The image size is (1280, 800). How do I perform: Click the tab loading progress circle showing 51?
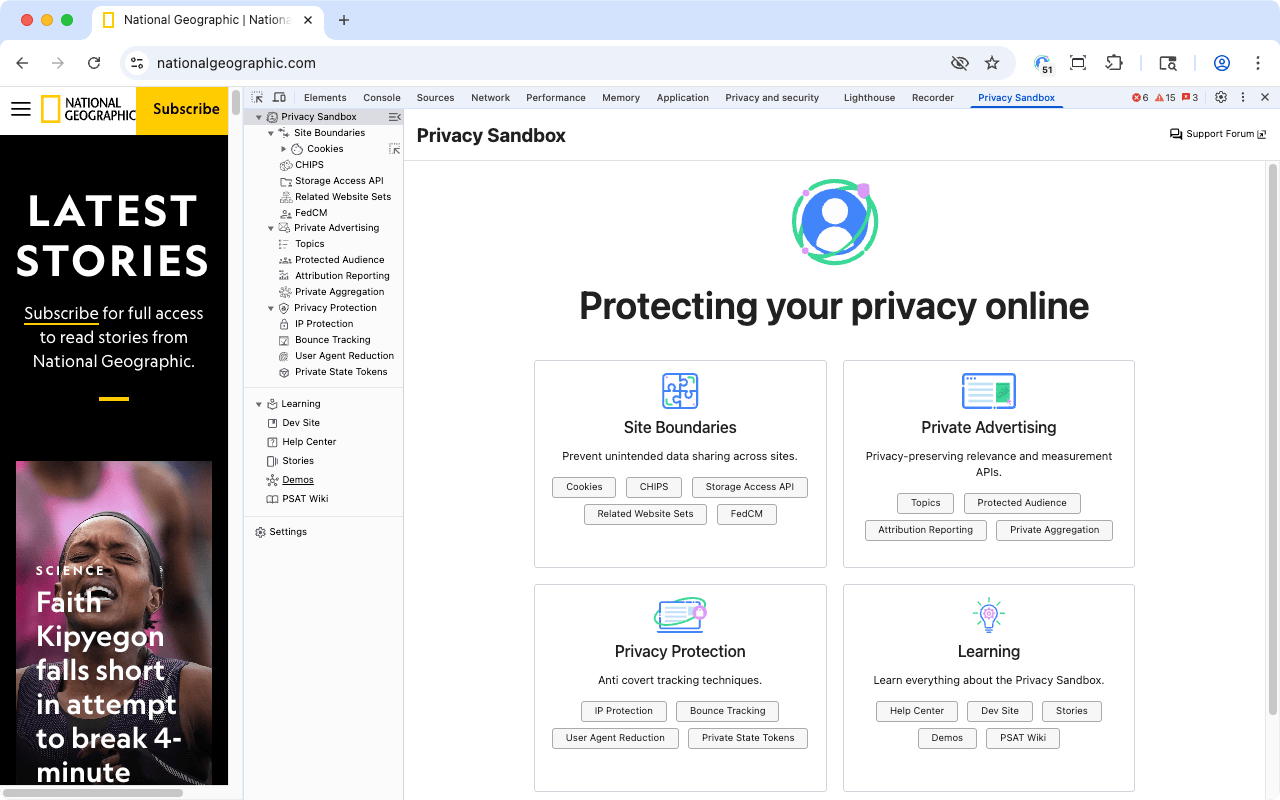pyautogui.click(x=1043, y=62)
